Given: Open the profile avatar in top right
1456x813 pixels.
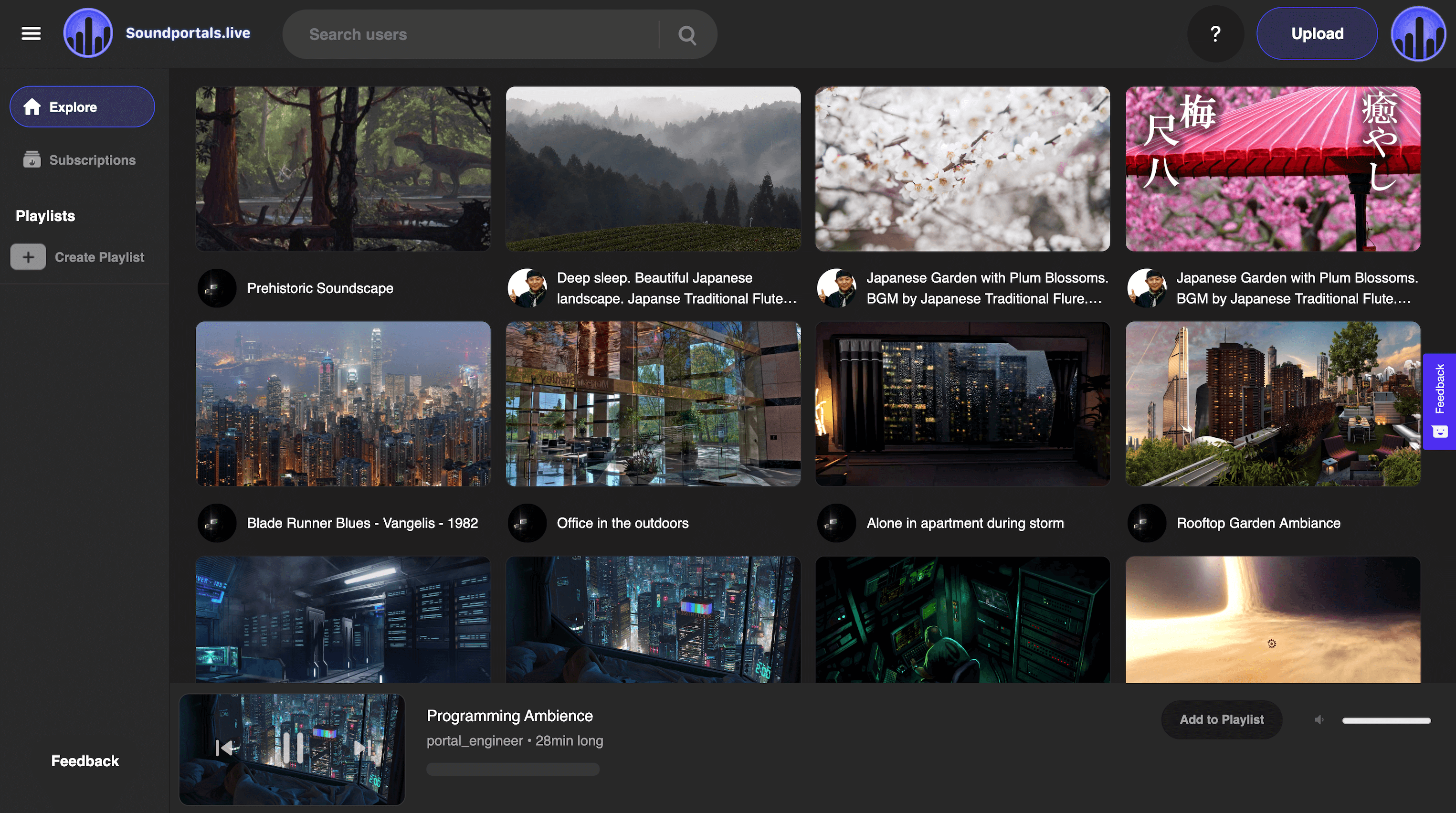Looking at the screenshot, I should coord(1418,34).
